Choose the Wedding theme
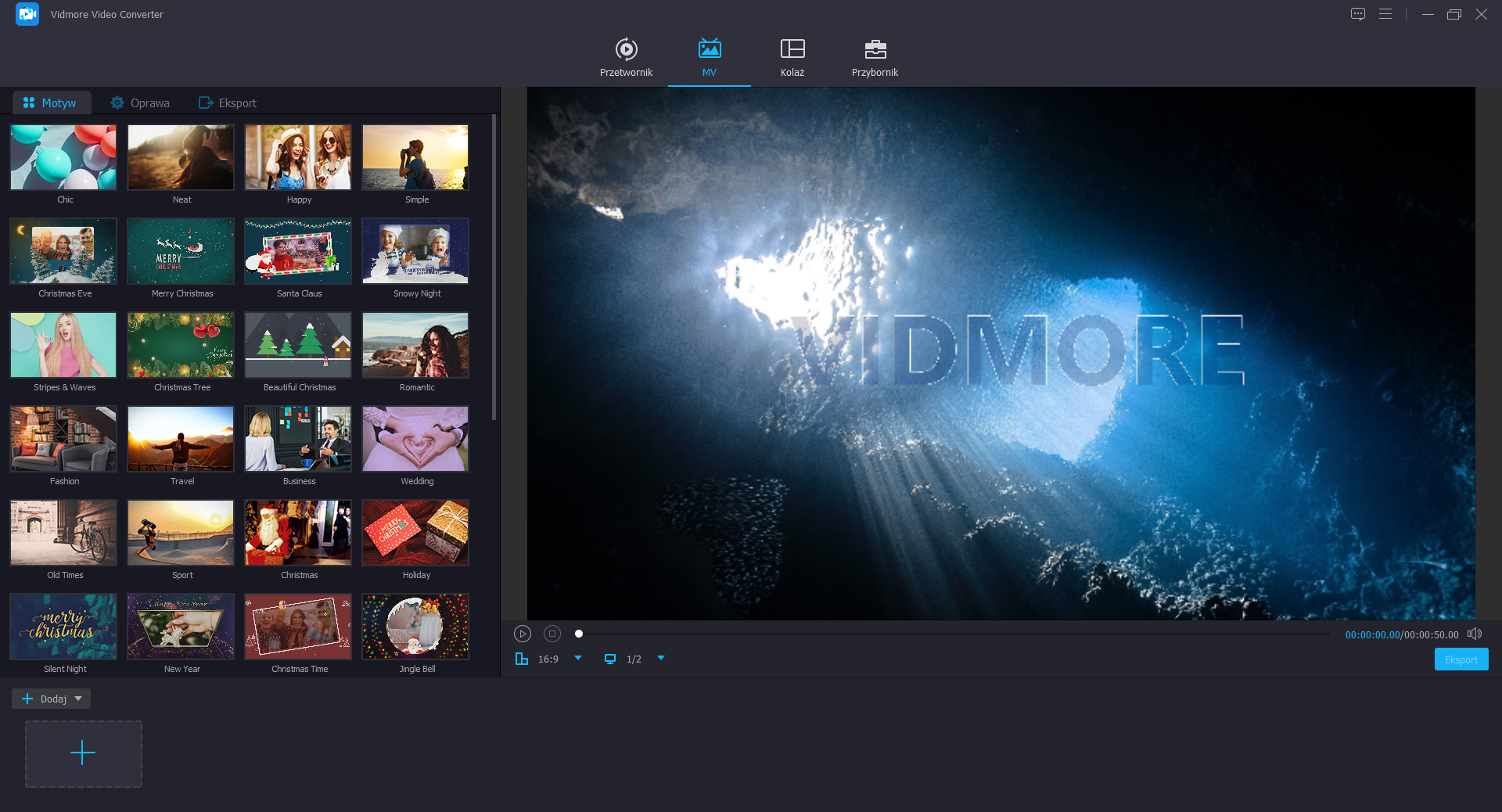 pyautogui.click(x=415, y=439)
